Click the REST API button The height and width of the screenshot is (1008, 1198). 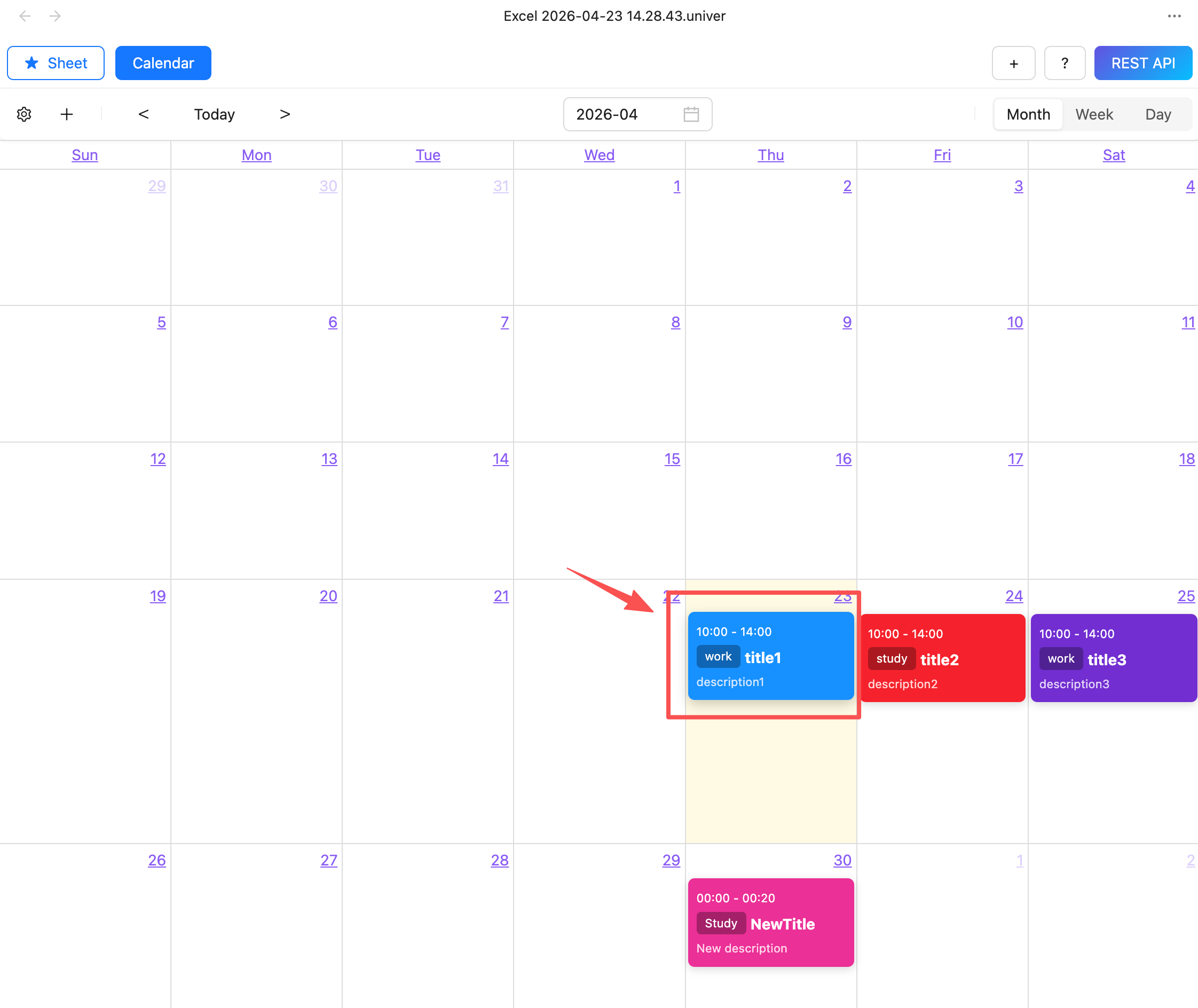(x=1142, y=63)
